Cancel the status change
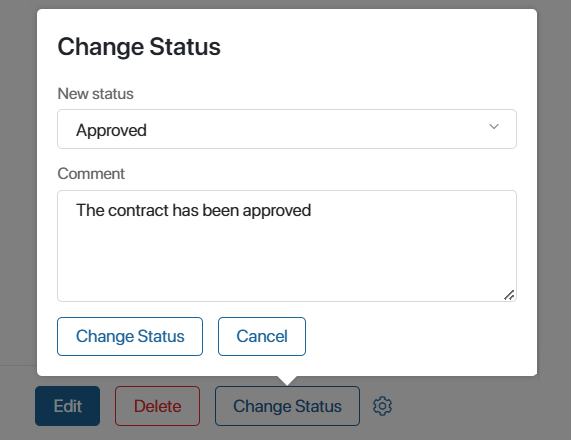The image size is (571, 440). [262, 336]
